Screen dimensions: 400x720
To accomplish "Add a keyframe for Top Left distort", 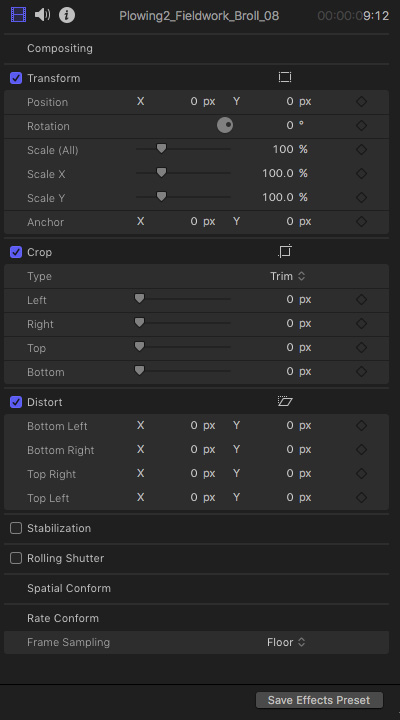I will coord(361,497).
